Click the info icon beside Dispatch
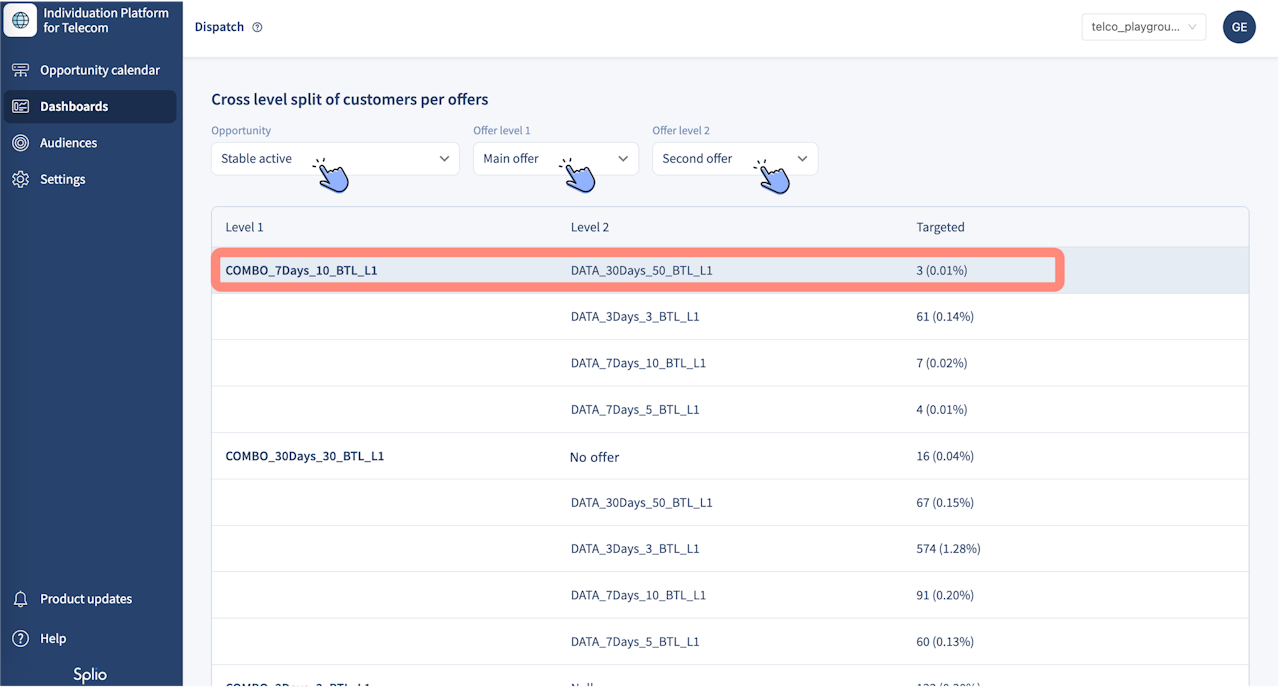The height and width of the screenshot is (687, 1280). coord(257,28)
